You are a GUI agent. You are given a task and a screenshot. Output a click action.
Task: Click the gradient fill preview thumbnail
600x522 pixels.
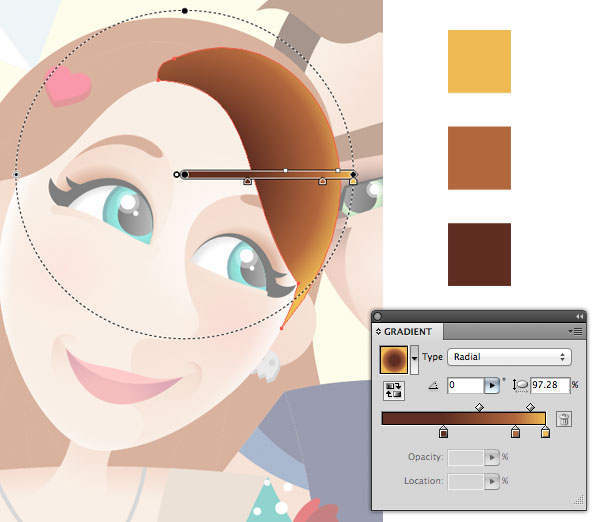tap(394, 360)
